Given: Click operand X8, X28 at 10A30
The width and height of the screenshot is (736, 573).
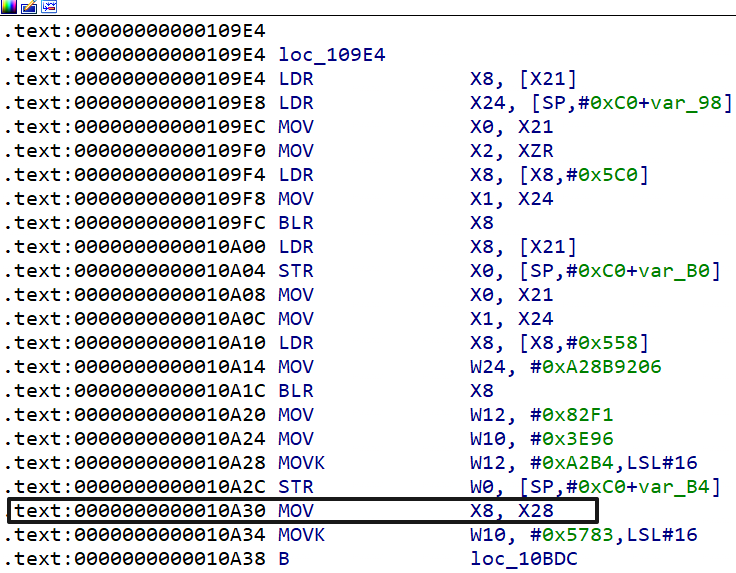Looking at the screenshot, I should tap(512, 511).
